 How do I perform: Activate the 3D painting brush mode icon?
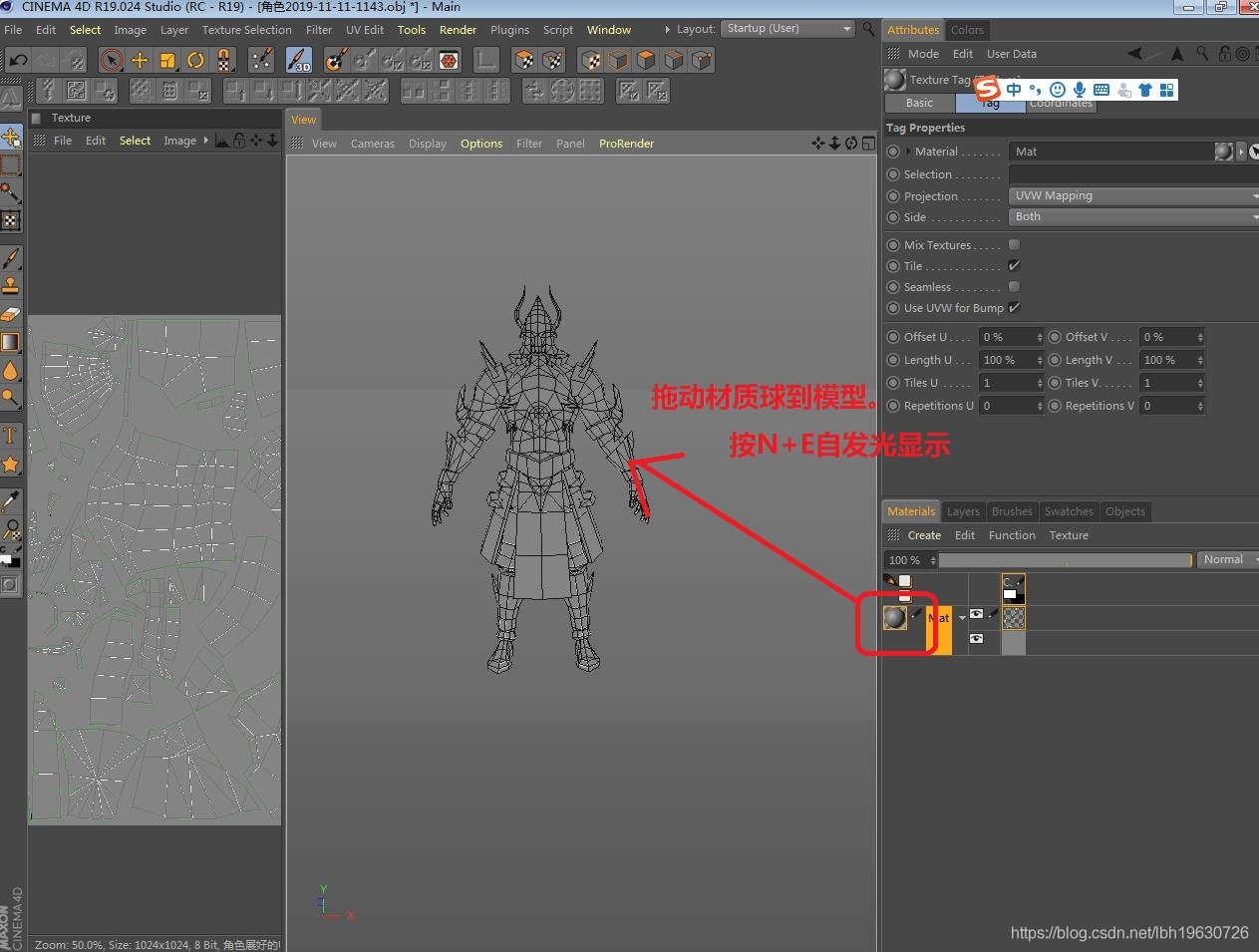298,61
